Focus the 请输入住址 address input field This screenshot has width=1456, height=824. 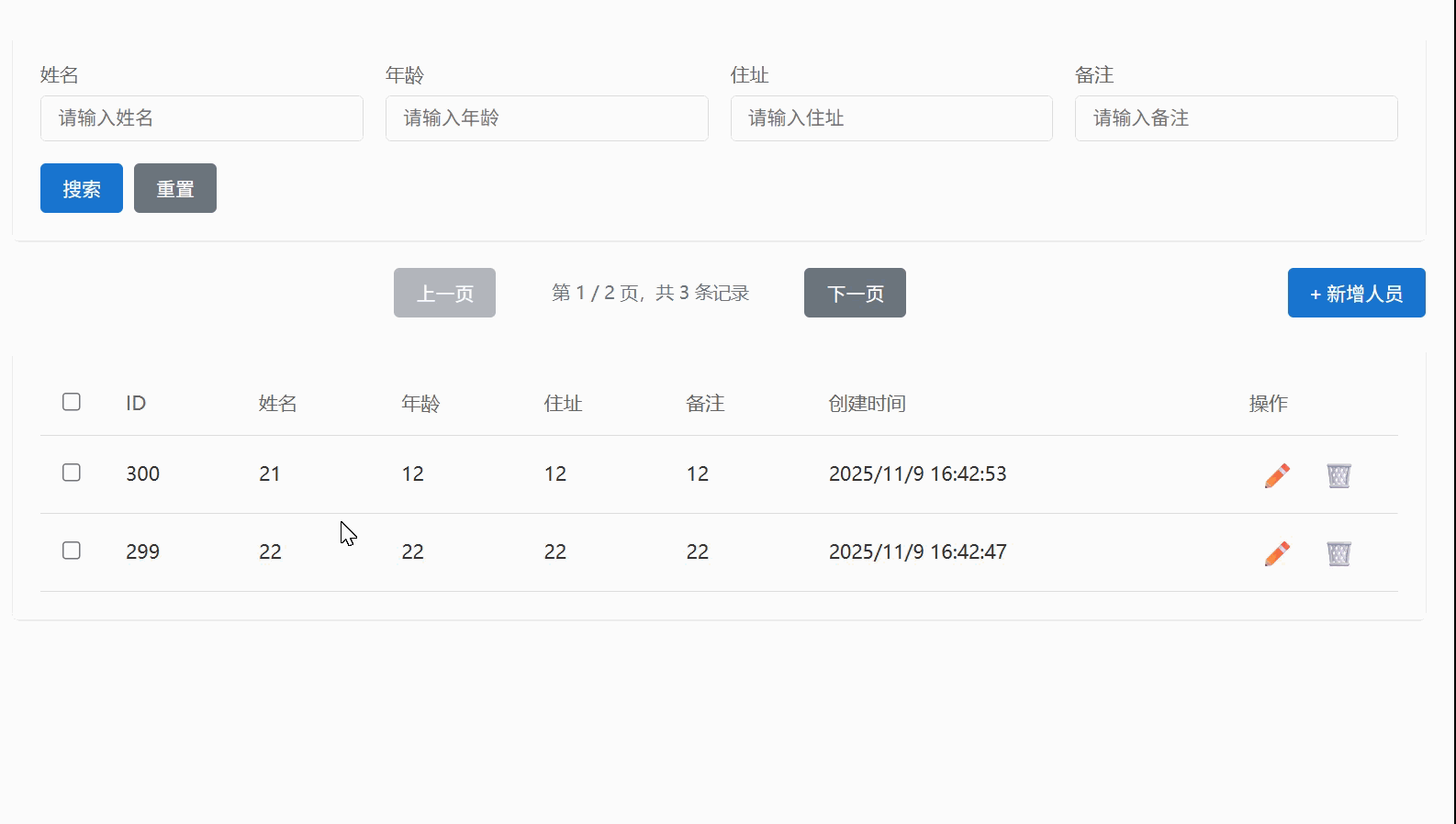pyautogui.click(x=891, y=118)
